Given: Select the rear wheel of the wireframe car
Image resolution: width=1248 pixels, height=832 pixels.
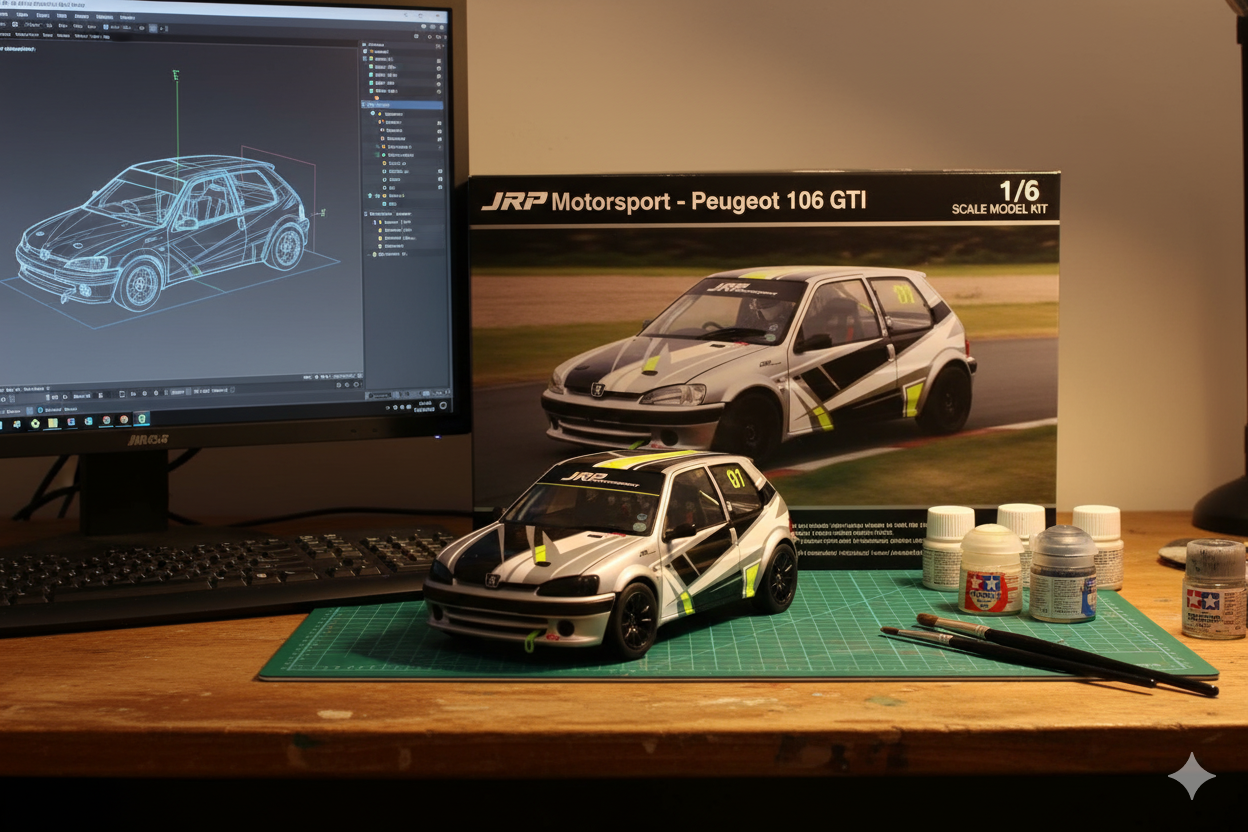Looking at the screenshot, I should click(x=284, y=247).
